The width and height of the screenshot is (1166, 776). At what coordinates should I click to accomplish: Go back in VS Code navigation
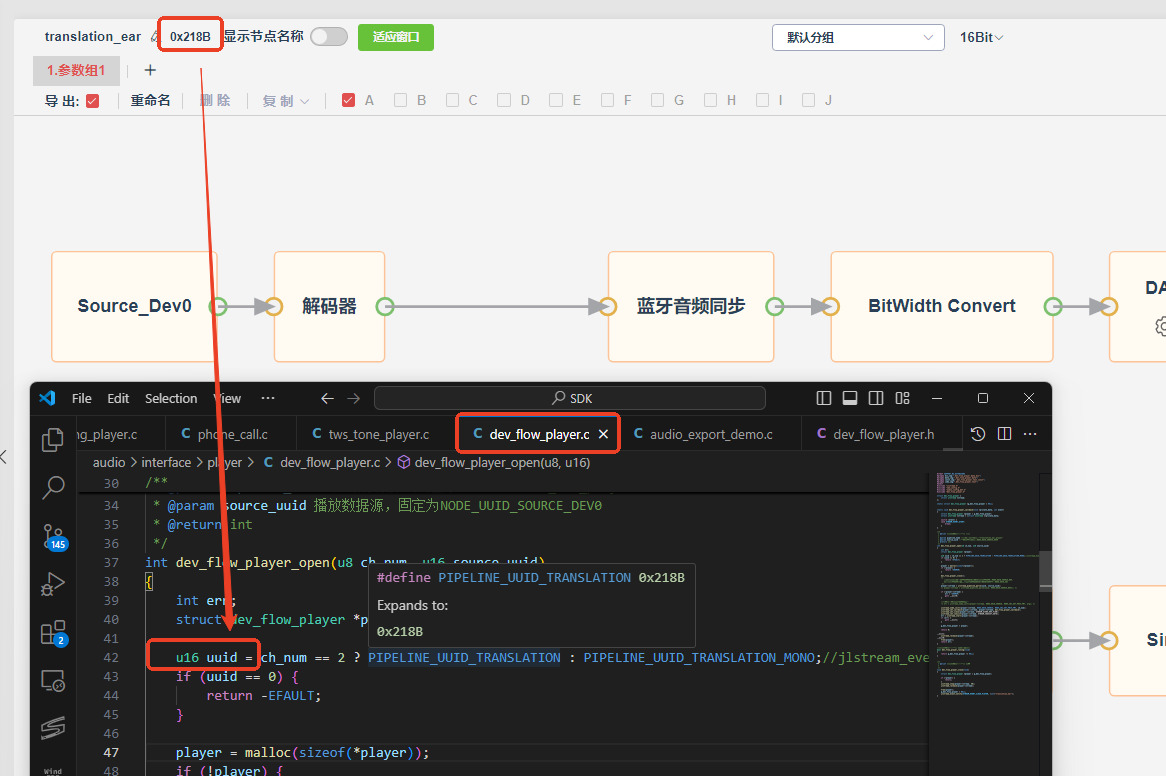327,398
